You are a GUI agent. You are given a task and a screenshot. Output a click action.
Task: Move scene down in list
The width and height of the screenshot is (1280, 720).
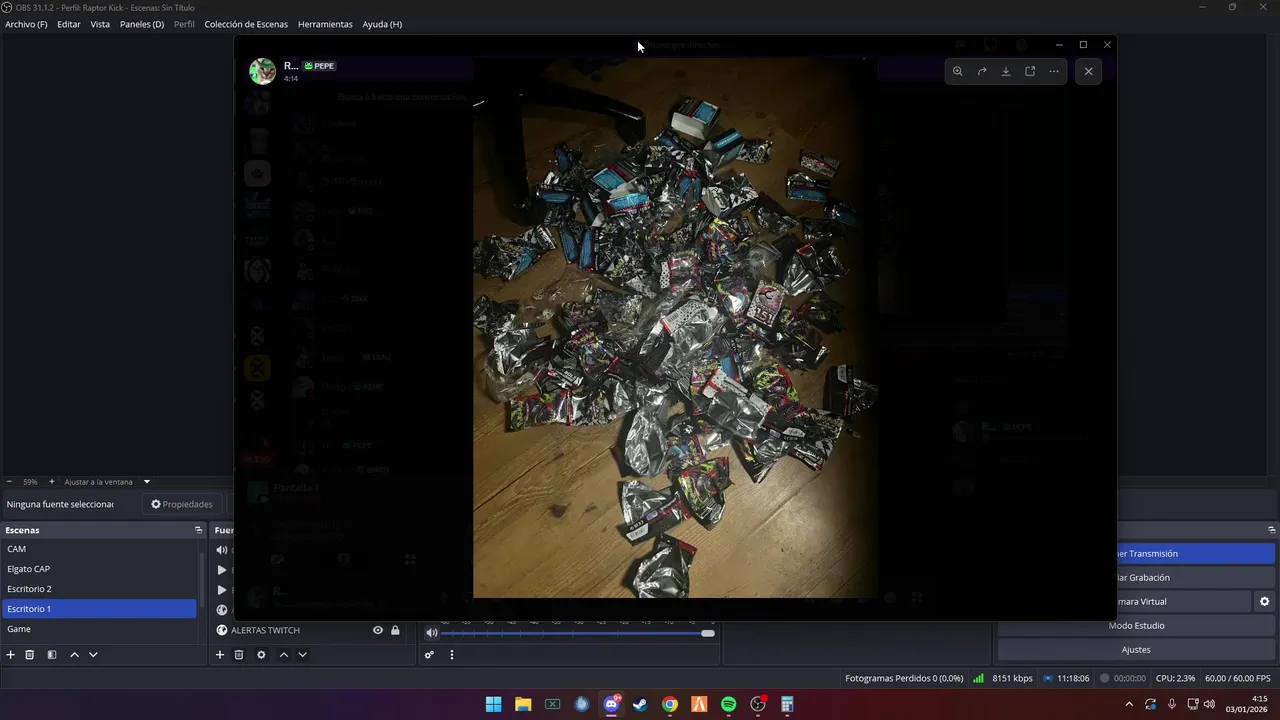[x=93, y=655]
